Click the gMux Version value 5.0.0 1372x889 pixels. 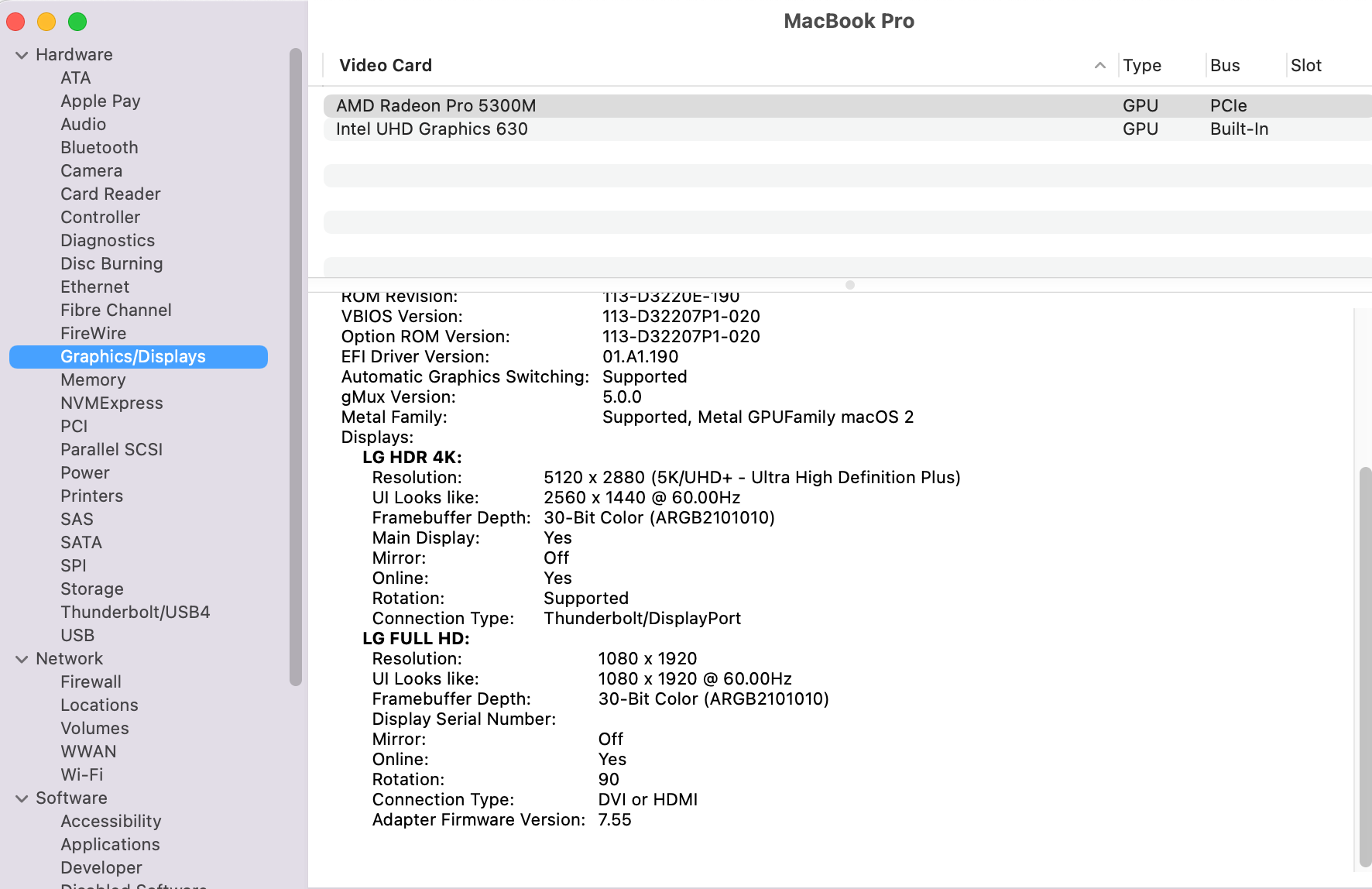[622, 397]
